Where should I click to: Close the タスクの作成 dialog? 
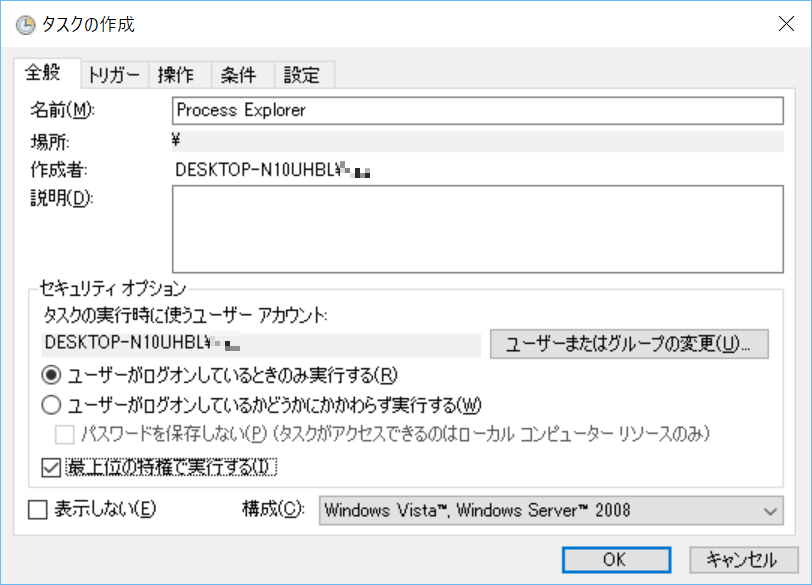point(787,24)
